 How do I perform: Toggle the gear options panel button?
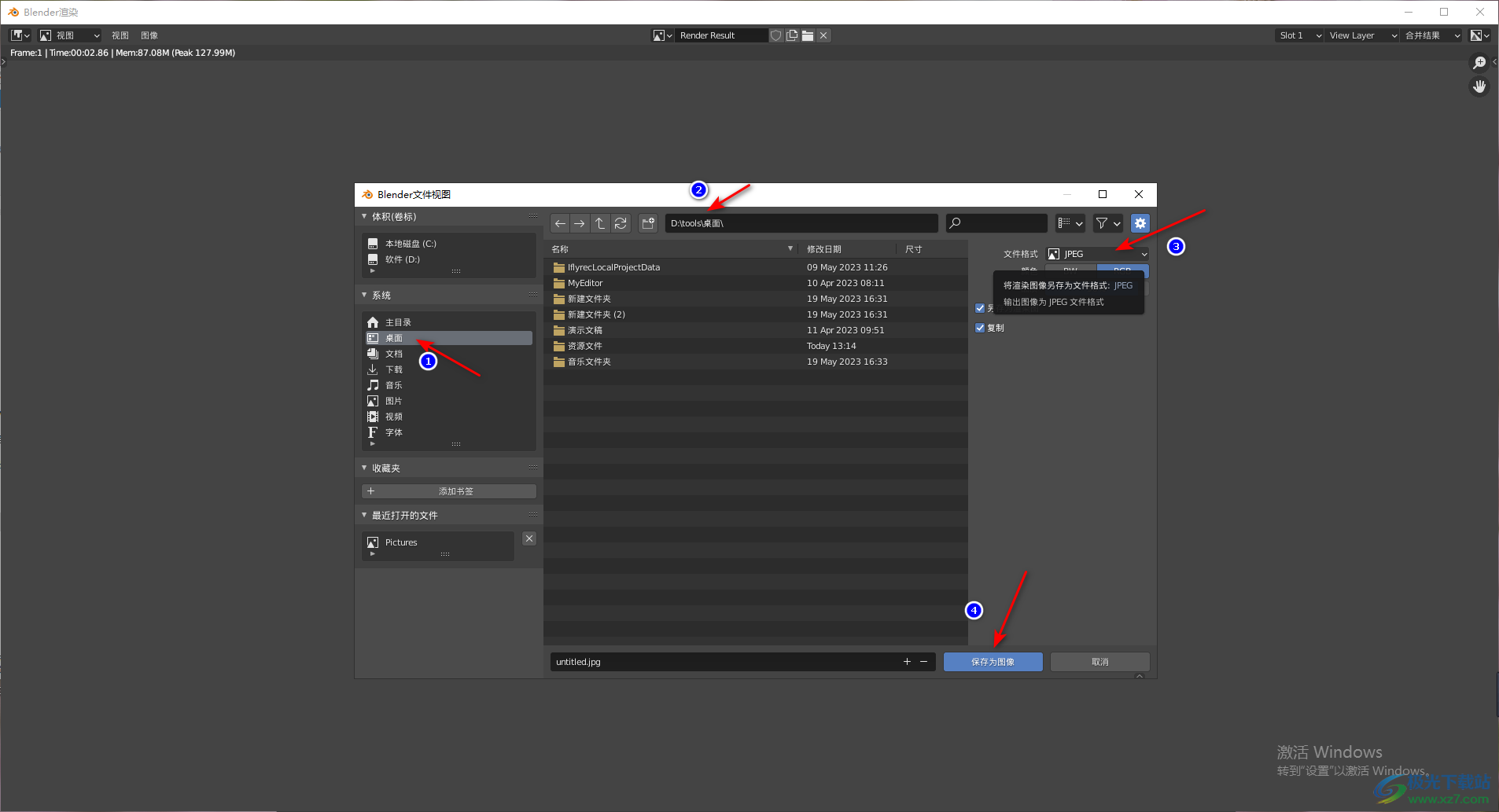tap(1140, 223)
